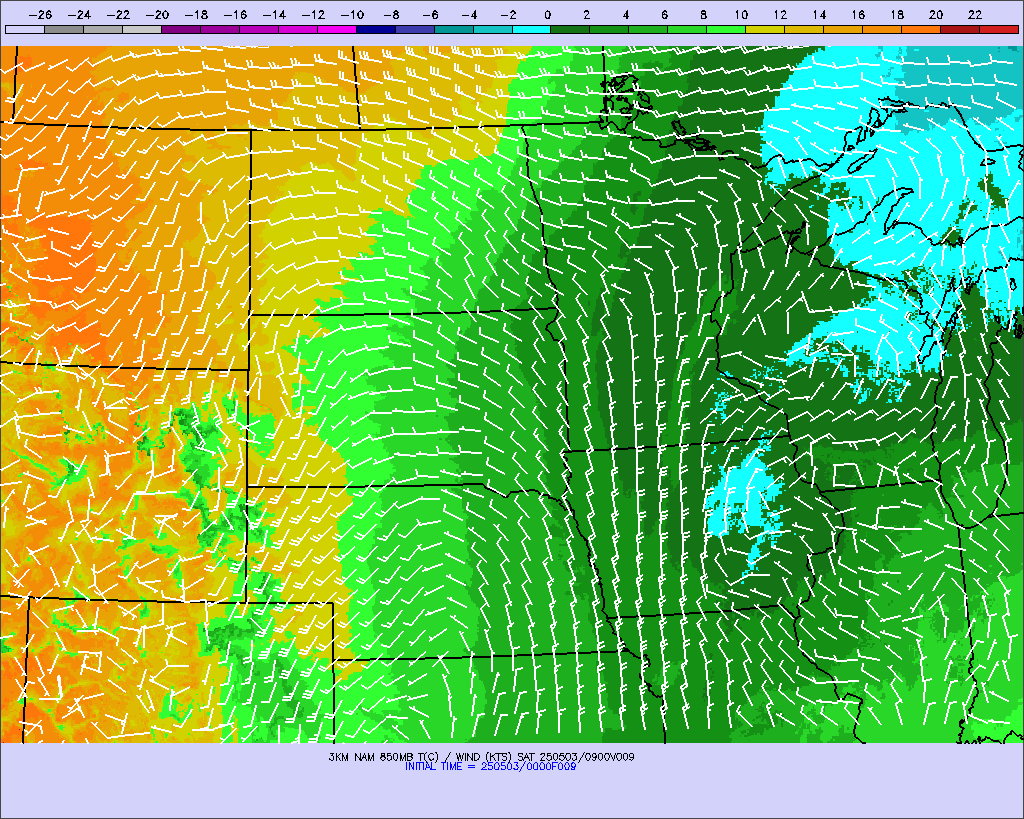Click the "18" legend label

click(897, 15)
